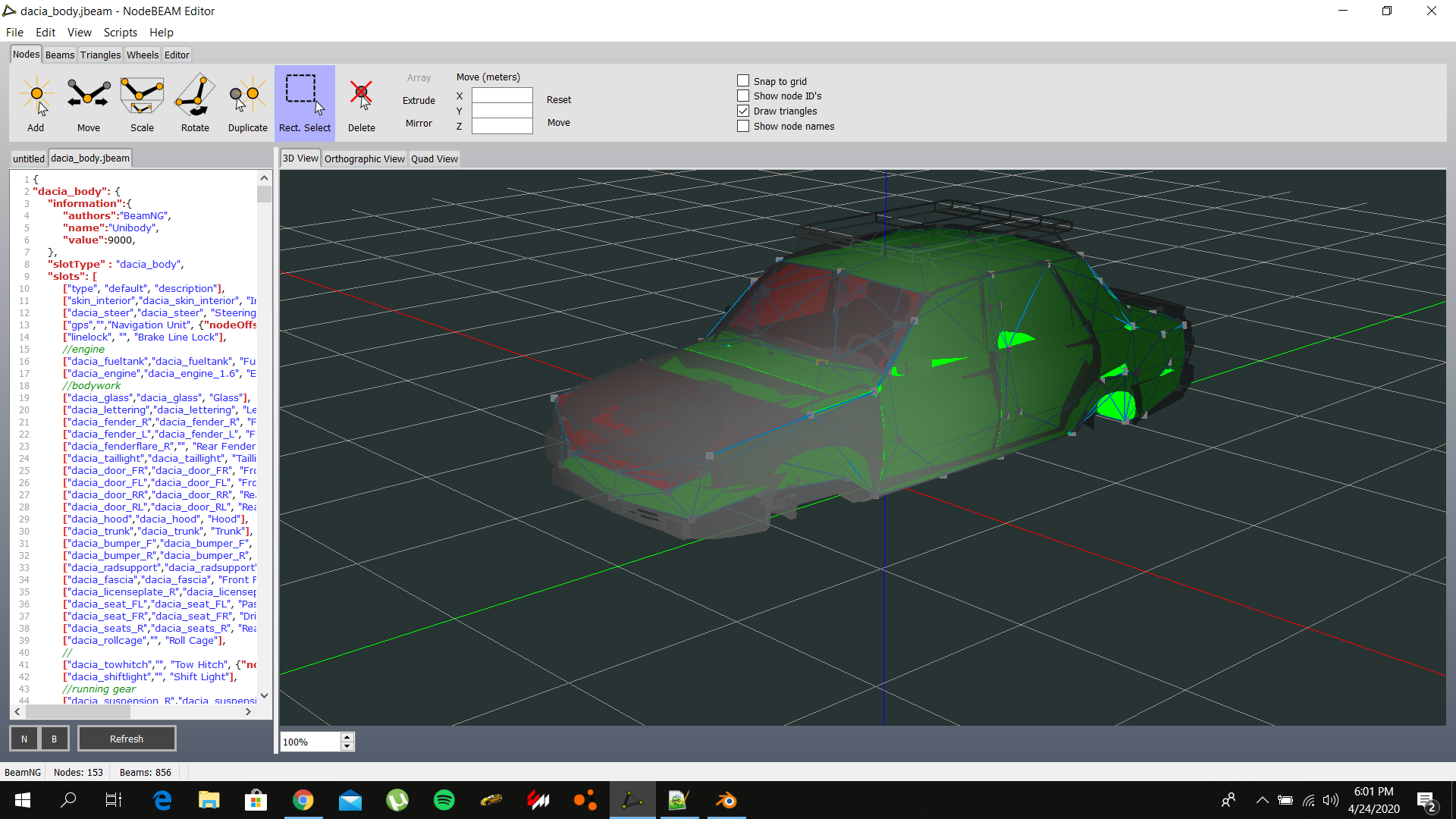Select the Duplicate nodes tool
This screenshot has width=1456, height=819.
[248, 104]
